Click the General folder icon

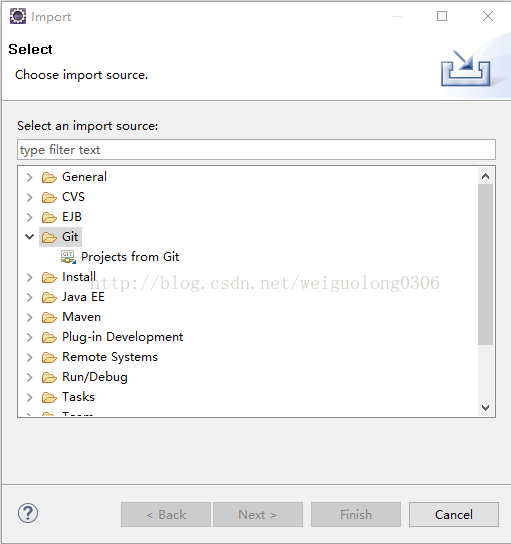click(x=49, y=177)
